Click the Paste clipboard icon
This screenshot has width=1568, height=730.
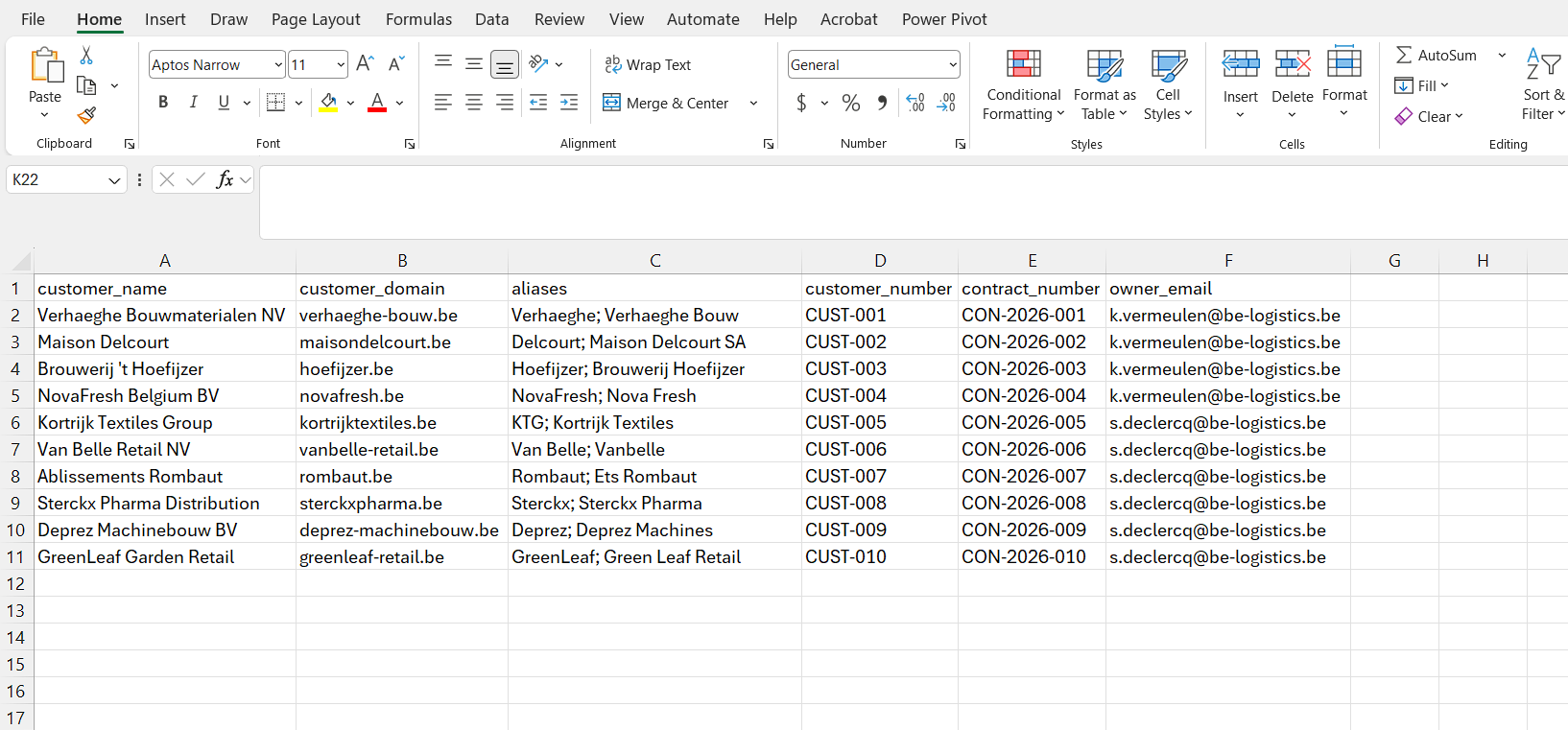point(45,65)
